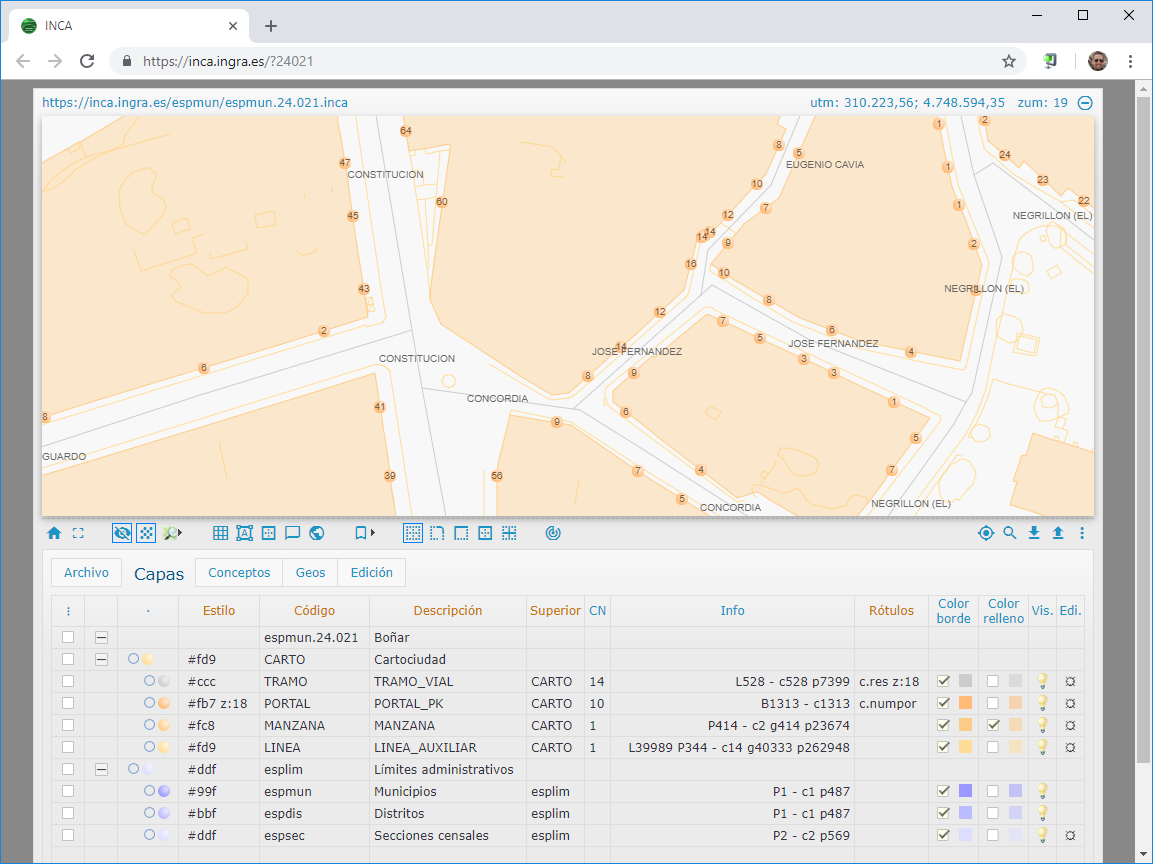
Task: Switch to the Conceptos tab
Action: pos(239,573)
